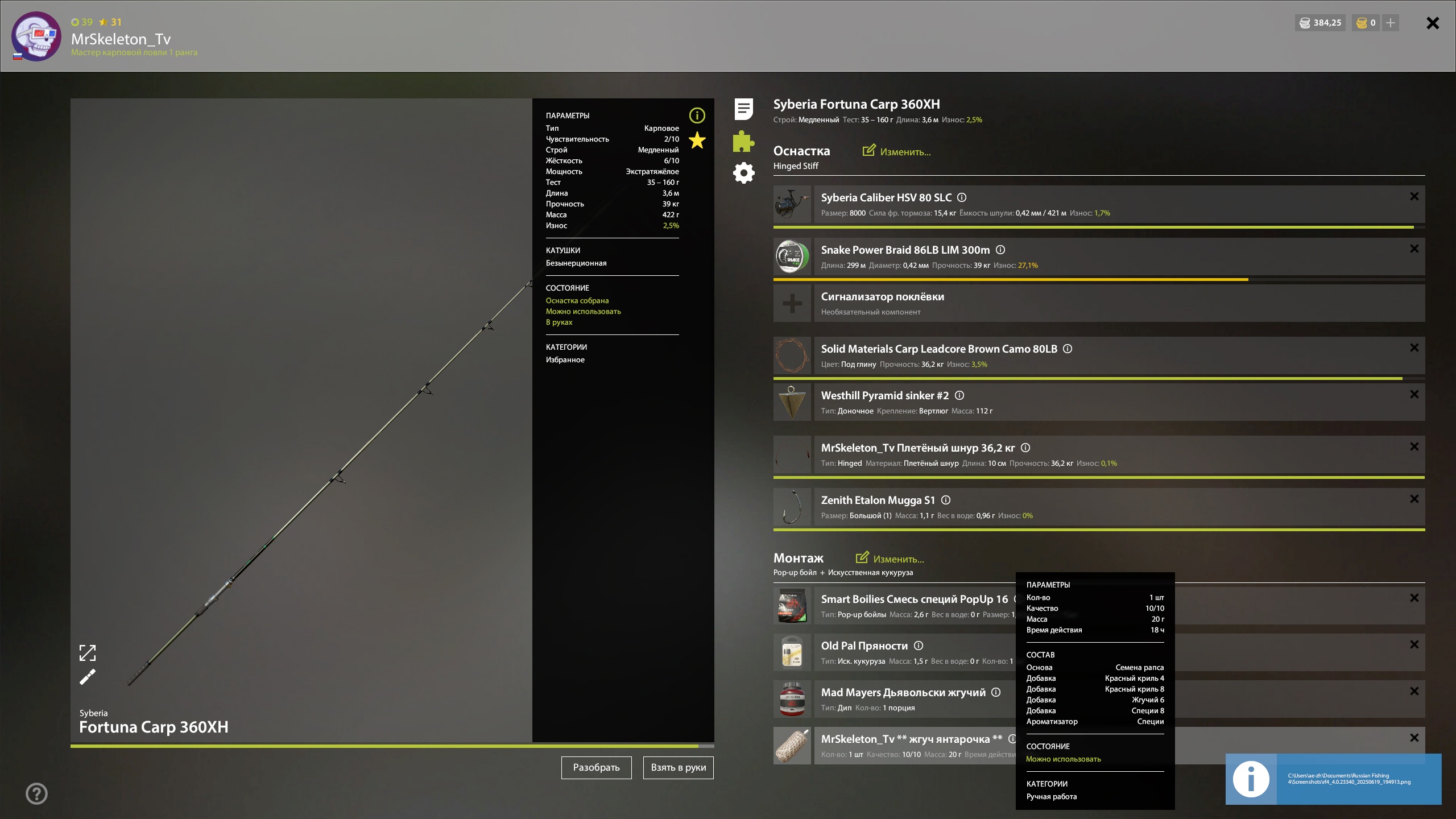This screenshot has height=819, width=1456.
Task: Click the Pyramid sinker thumbnail
Action: coord(792,402)
